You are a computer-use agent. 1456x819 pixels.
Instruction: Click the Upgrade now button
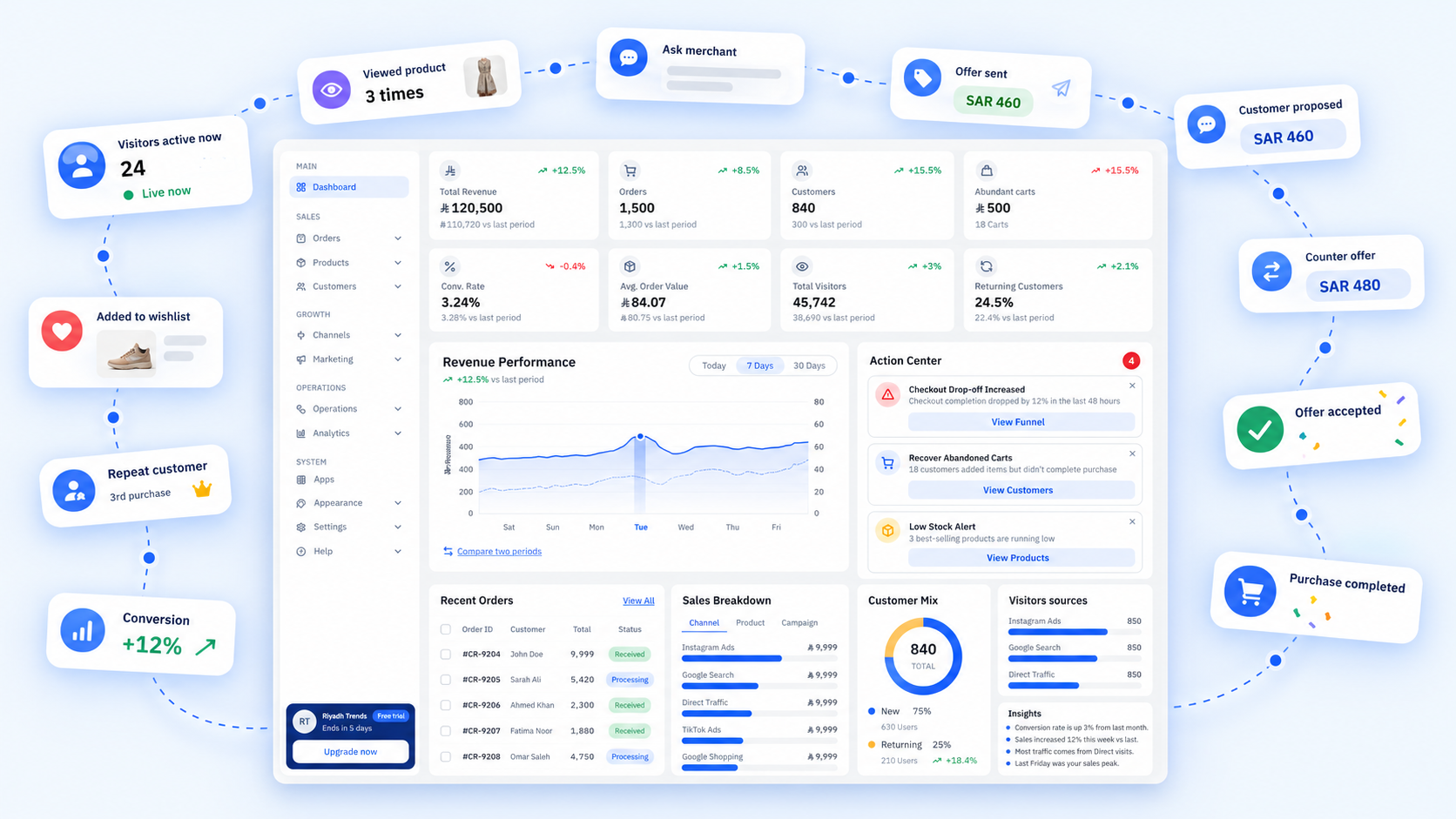pos(350,752)
